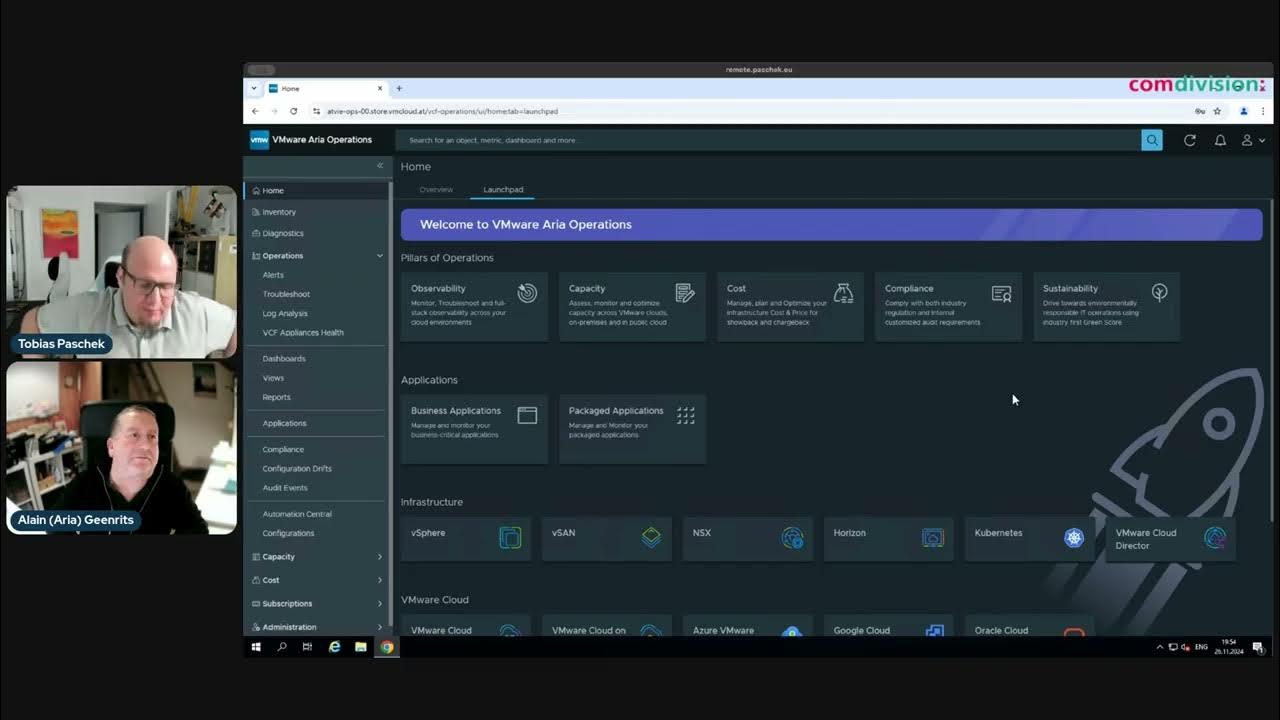Bookmark page with star icon

tap(1217, 111)
